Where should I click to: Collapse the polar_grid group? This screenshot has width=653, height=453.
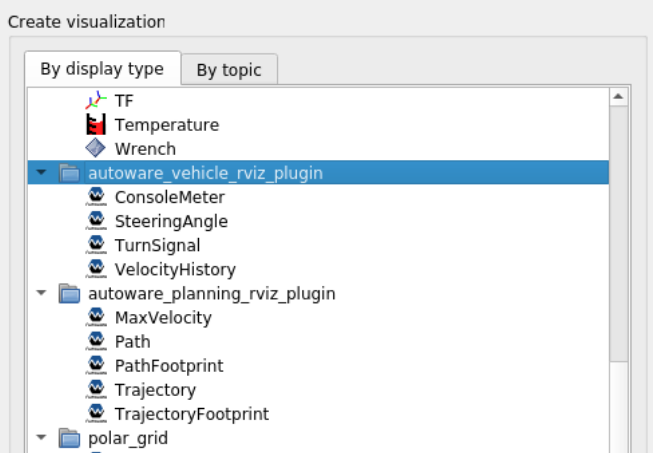pyautogui.click(x=41, y=437)
